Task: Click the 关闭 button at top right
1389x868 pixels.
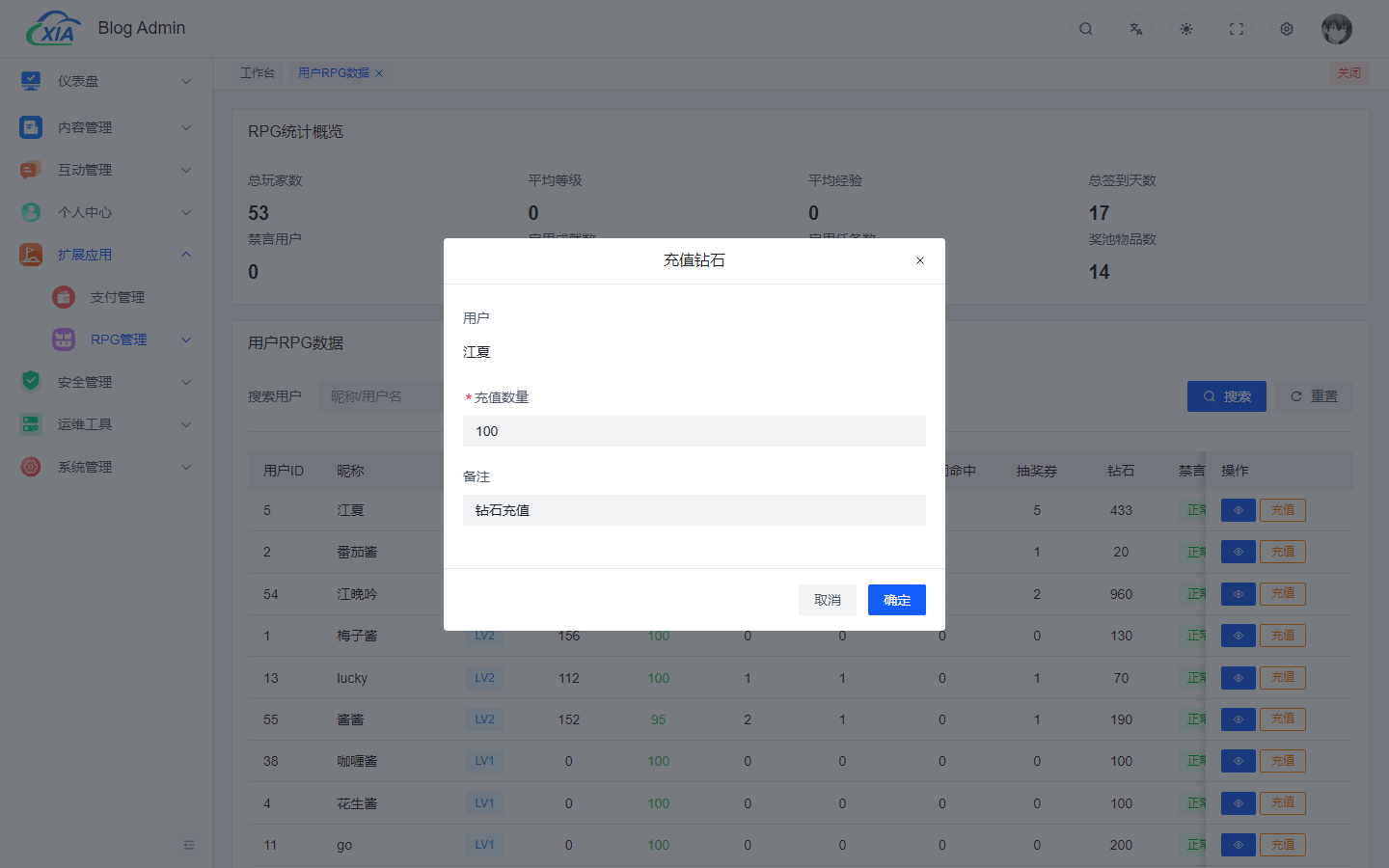Action: pos(1349,73)
